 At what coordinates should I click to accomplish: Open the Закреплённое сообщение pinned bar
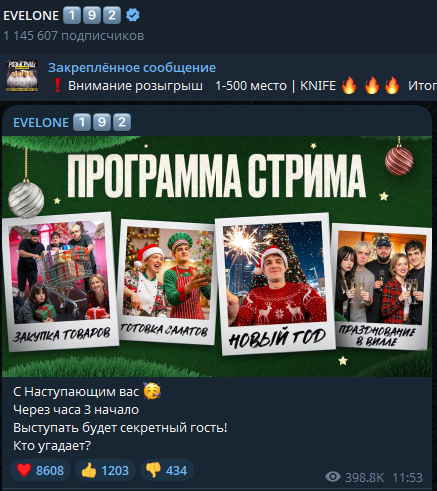(x=218, y=77)
